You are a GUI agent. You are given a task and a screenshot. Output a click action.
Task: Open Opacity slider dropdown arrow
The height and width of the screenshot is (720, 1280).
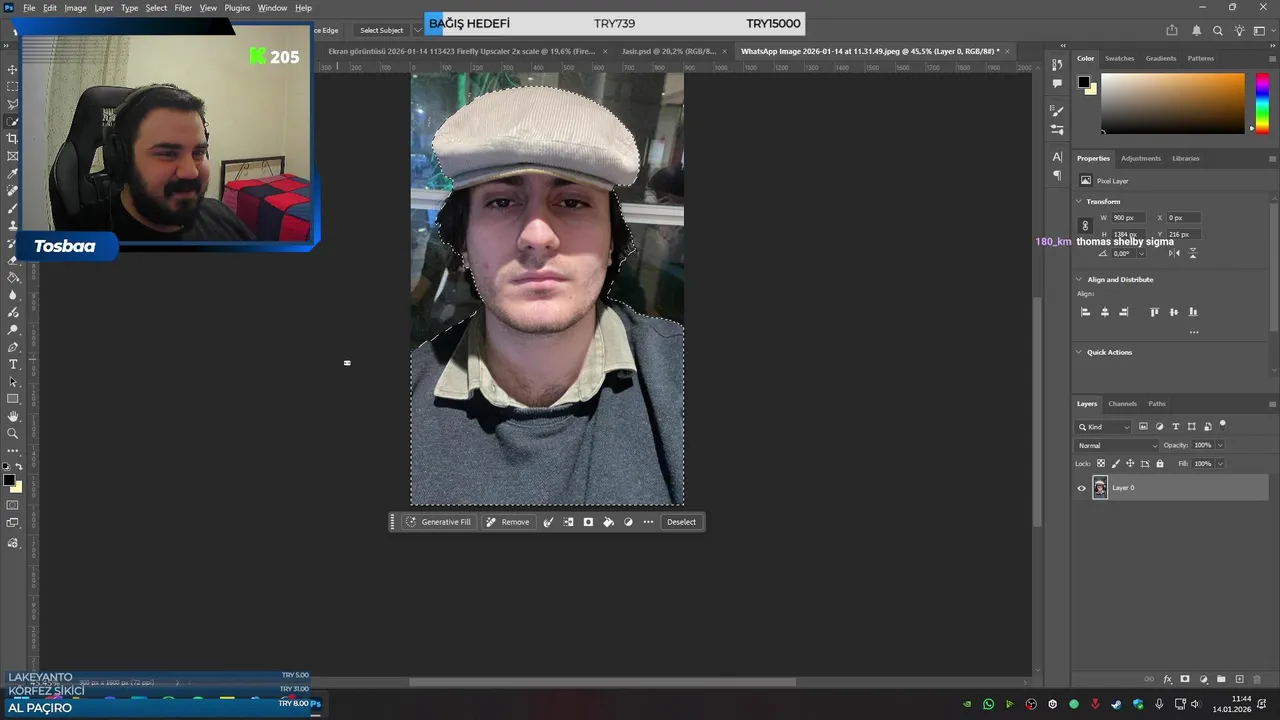click(1220, 445)
